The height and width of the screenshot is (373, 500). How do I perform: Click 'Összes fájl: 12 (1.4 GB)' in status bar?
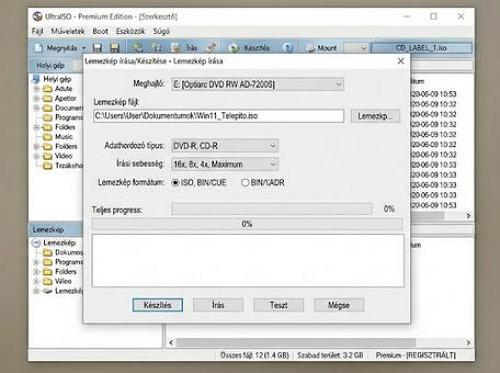(254, 355)
